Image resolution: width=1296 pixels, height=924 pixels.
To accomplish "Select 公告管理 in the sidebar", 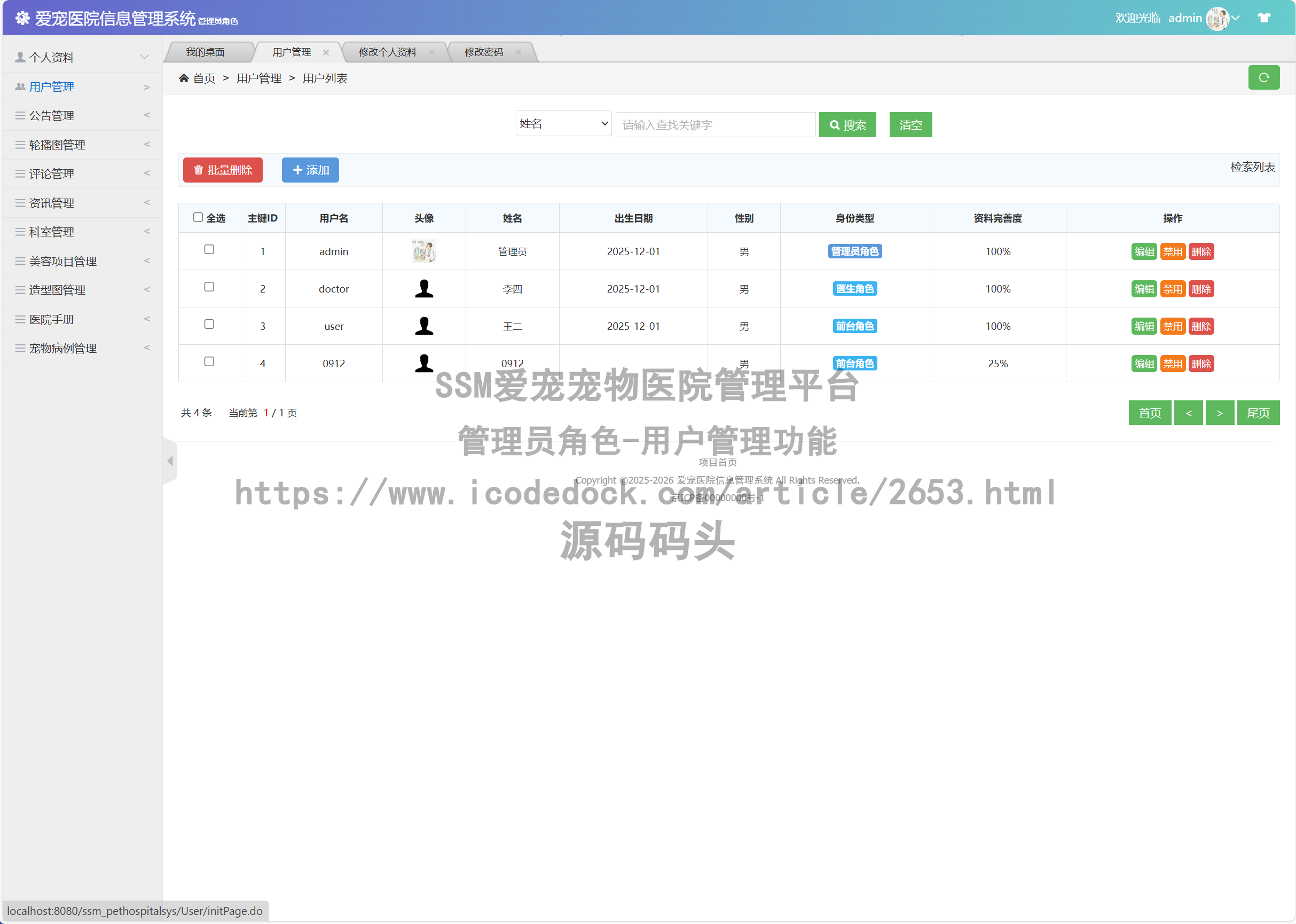I will point(51,115).
